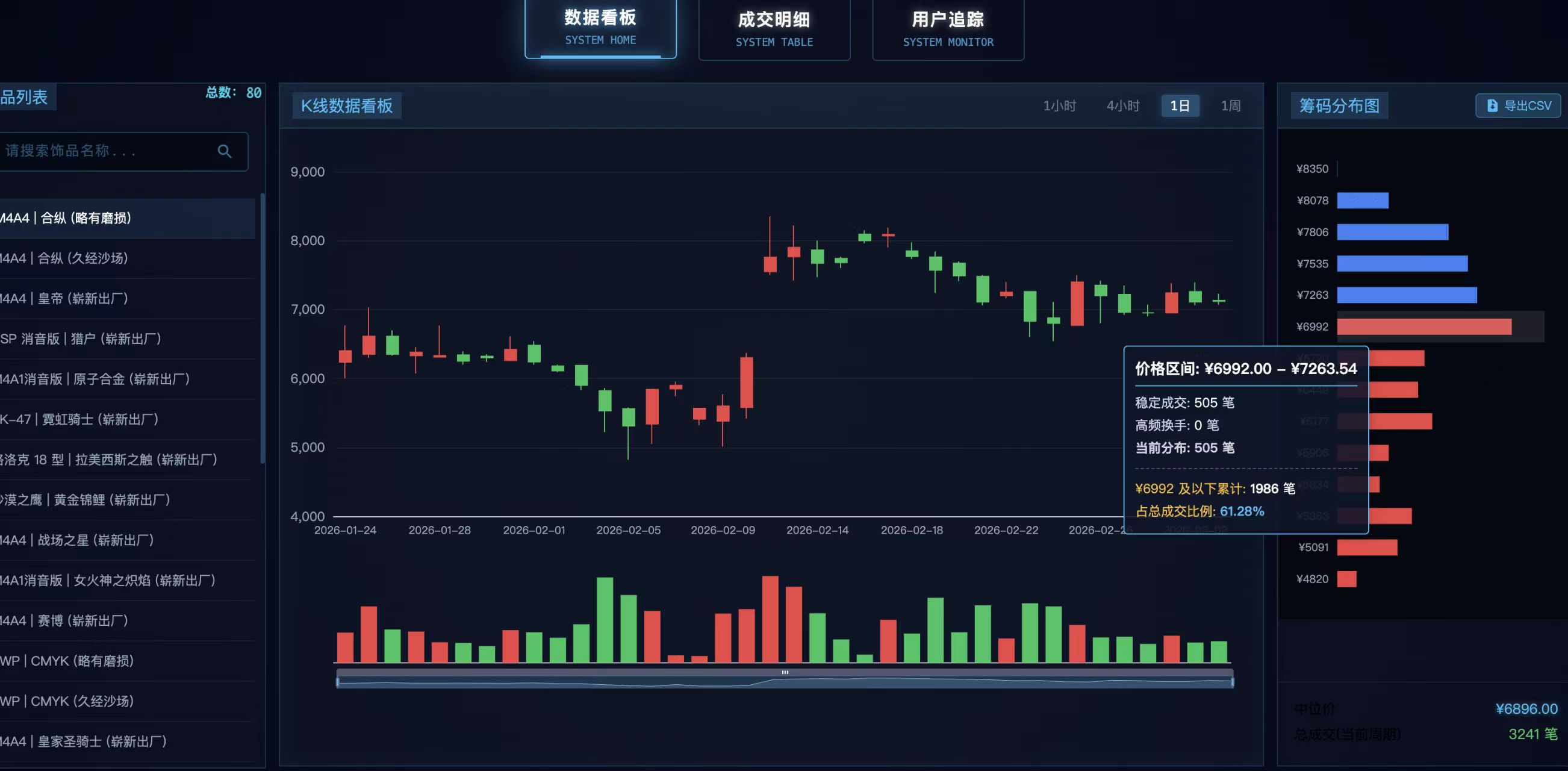Image resolution: width=1568 pixels, height=771 pixels.
Task: Select 合纵 (久经沙场) in the list
Action: pos(127,258)
